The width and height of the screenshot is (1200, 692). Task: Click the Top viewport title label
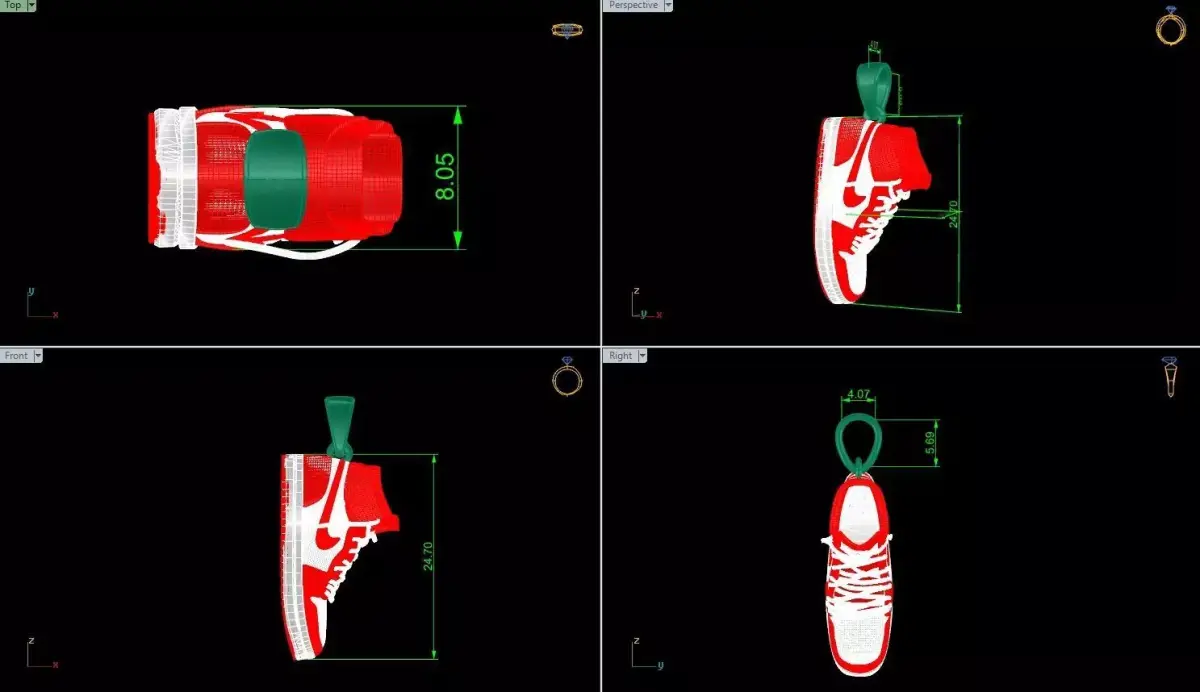tap(14, 5)
